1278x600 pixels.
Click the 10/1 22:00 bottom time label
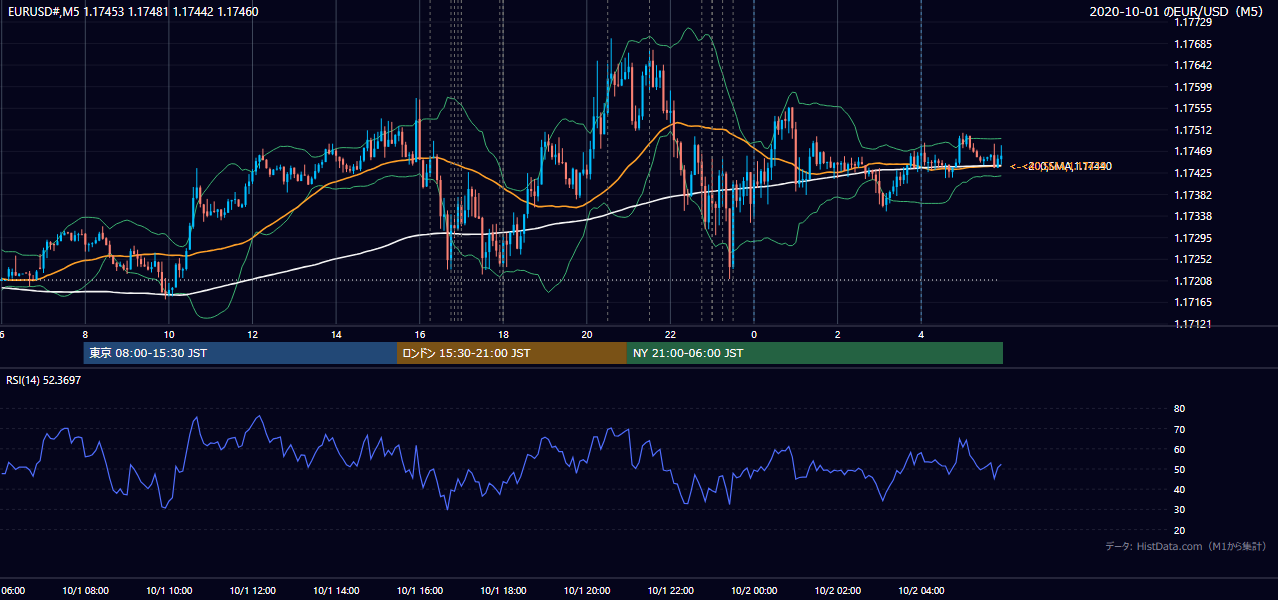pos(670,591)
